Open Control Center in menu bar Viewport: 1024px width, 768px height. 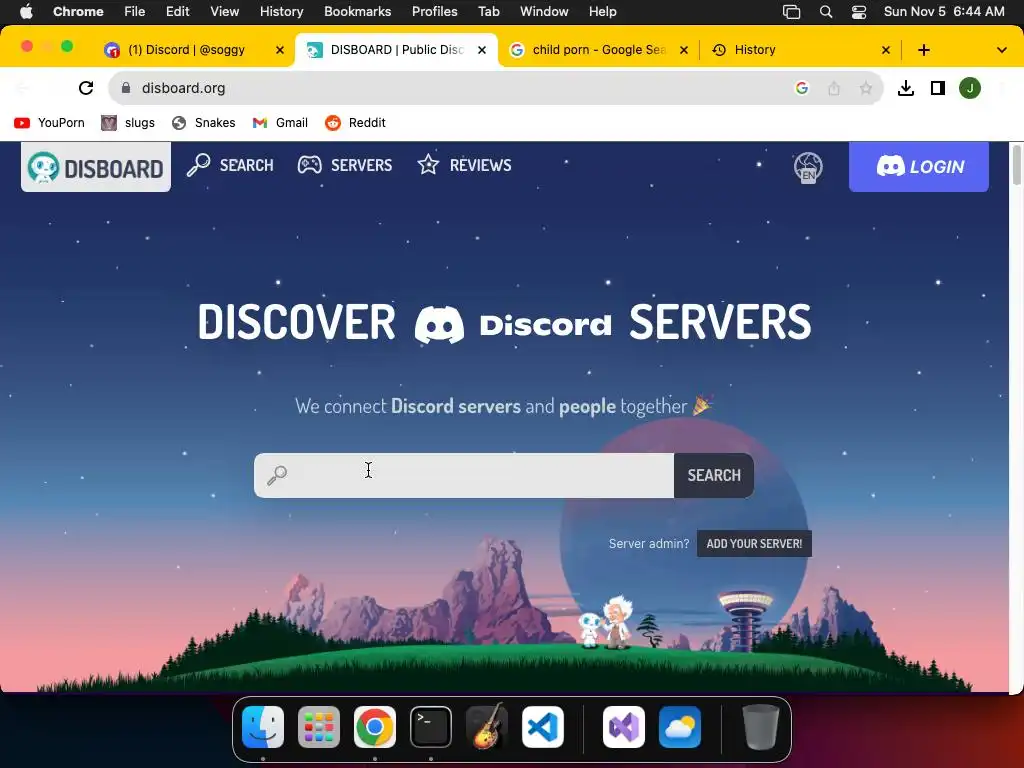click(x=859, y=12)
